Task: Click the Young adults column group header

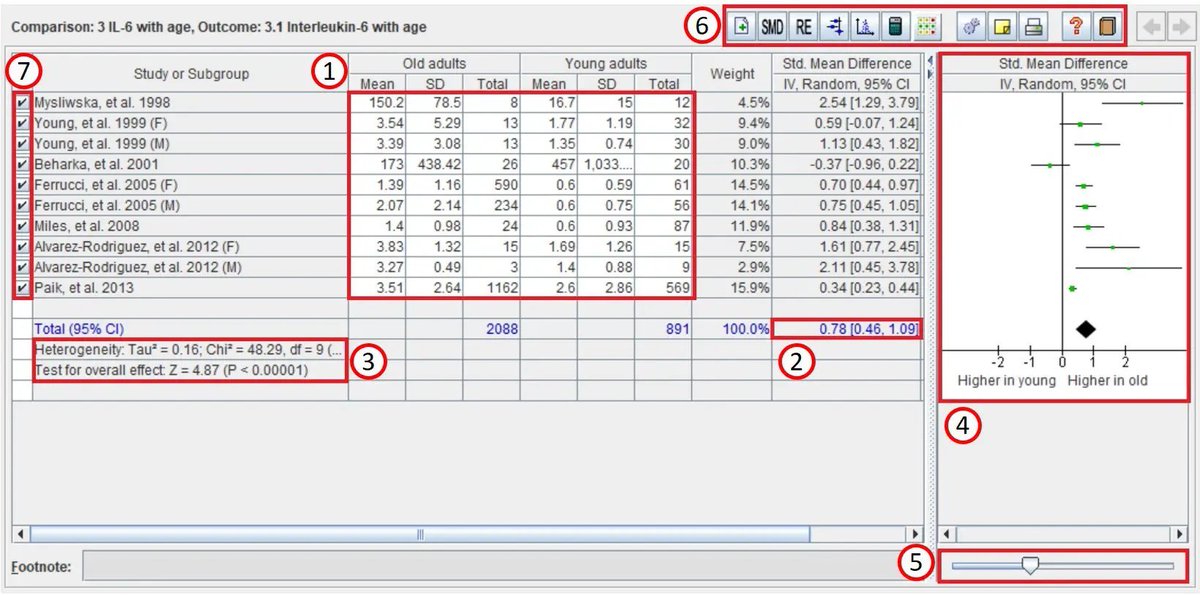Action: point(606,64)
